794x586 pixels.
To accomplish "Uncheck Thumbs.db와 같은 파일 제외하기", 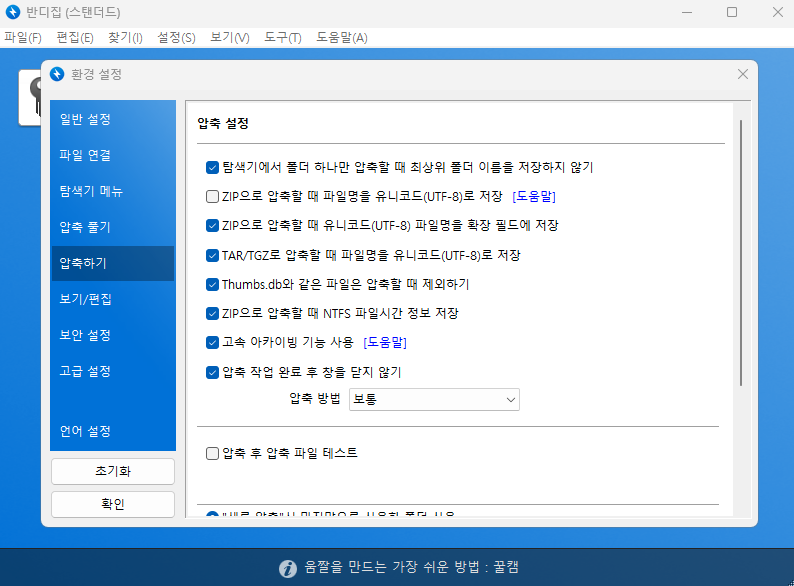I will click(x=212, y=285).
